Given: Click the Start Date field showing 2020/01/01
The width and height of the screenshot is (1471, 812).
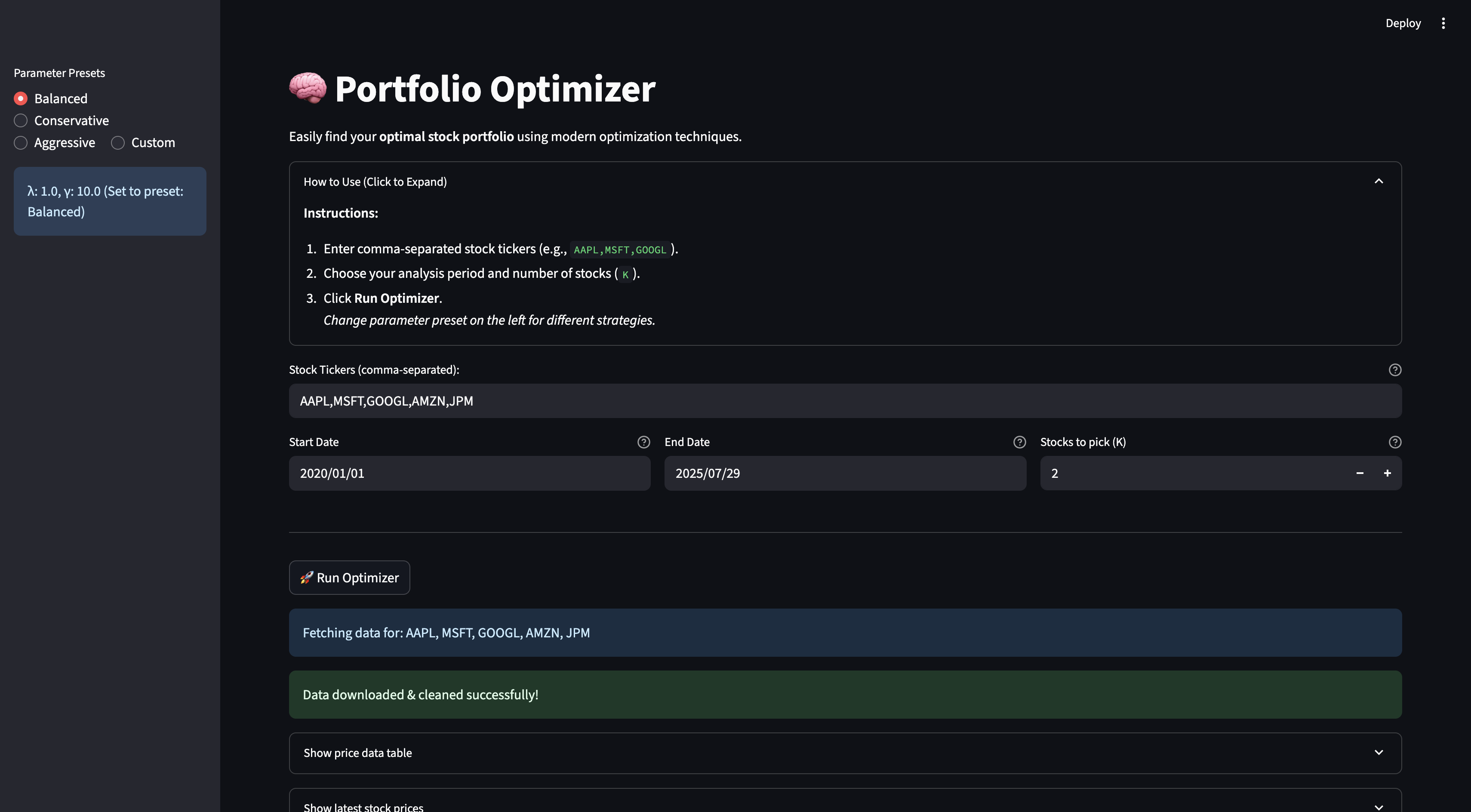Looking at the screenshot, I should (x=469, y=473).
